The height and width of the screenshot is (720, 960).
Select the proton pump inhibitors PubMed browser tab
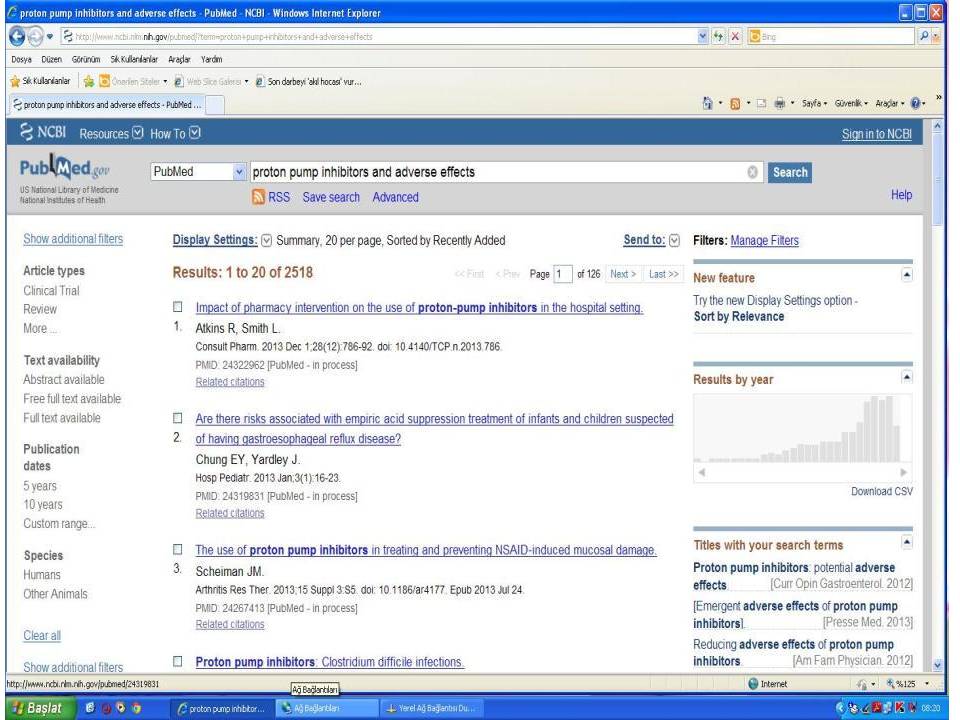pos(107,105)
